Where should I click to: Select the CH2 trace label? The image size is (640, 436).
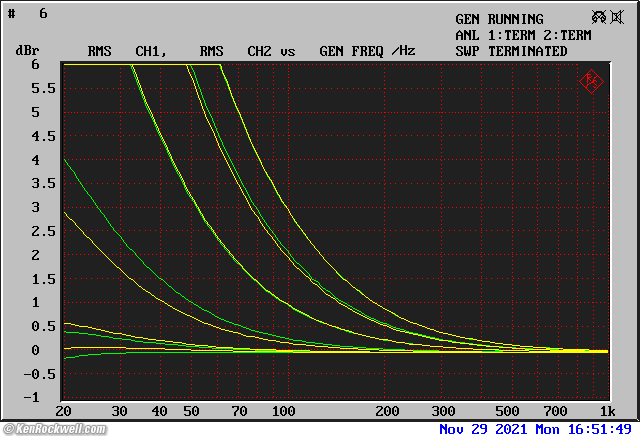coord(261,51)
